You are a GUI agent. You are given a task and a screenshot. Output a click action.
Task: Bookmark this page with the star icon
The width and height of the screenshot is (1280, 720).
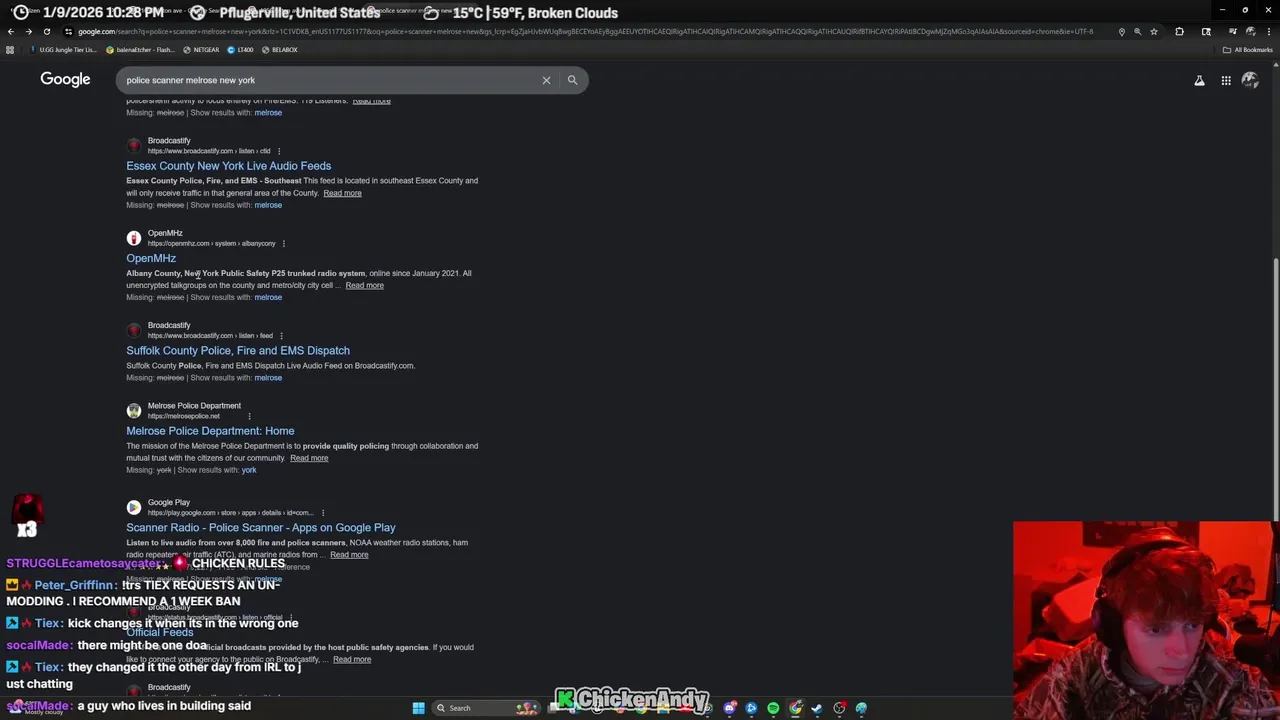[1154, 31]
